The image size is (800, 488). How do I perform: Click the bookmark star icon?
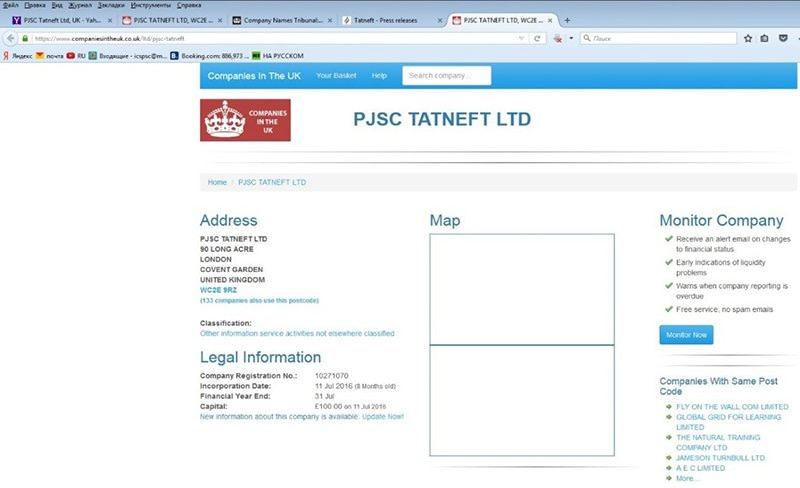pos(747,38)
